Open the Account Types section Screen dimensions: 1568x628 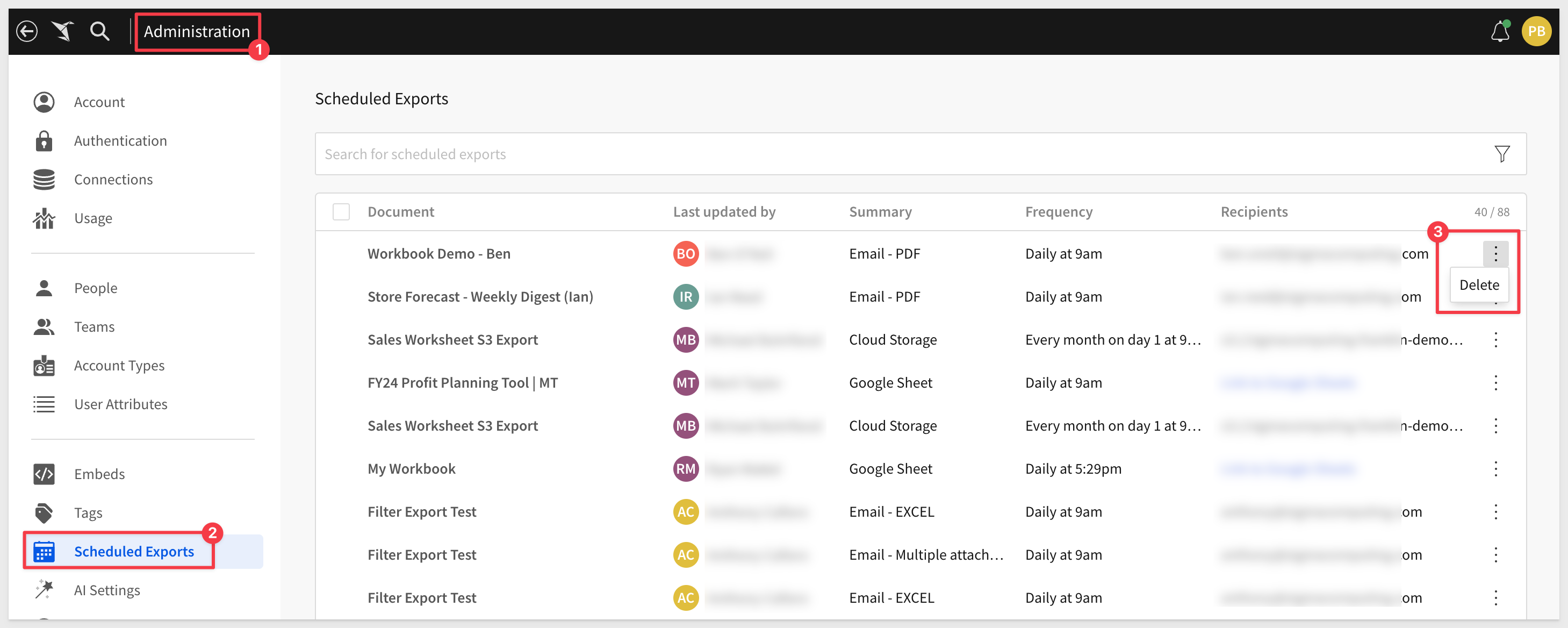pos(119,366)
